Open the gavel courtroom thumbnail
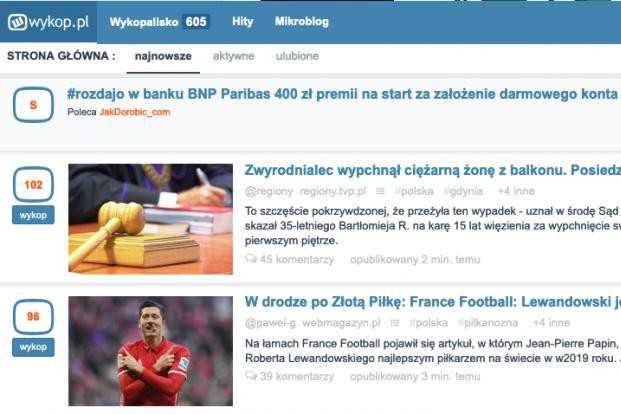621x414 pixels. click(150, 219)
